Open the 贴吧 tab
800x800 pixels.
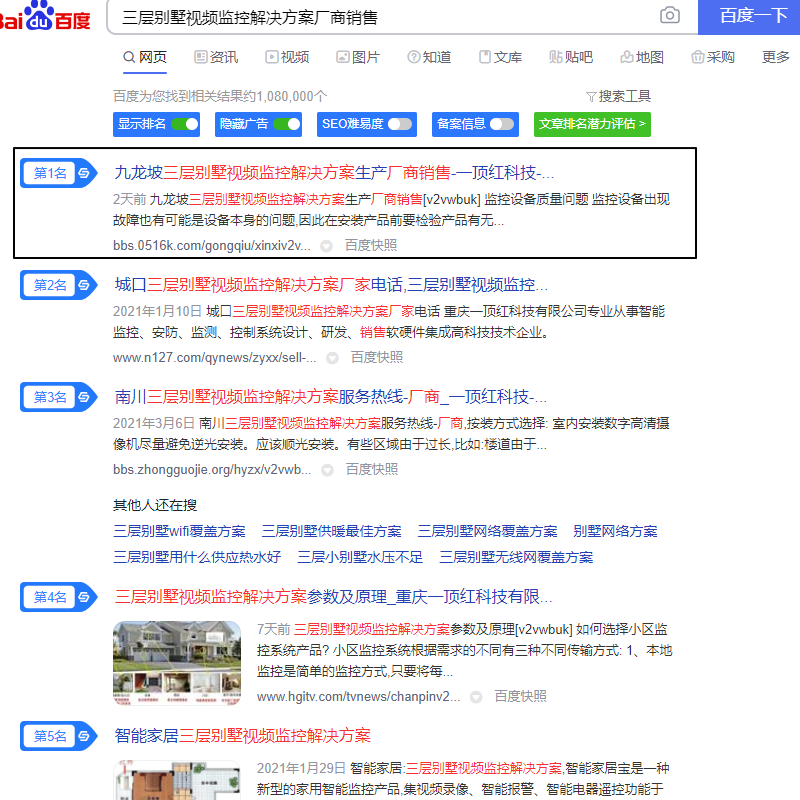pyautogui.click(x=571, y=57)
